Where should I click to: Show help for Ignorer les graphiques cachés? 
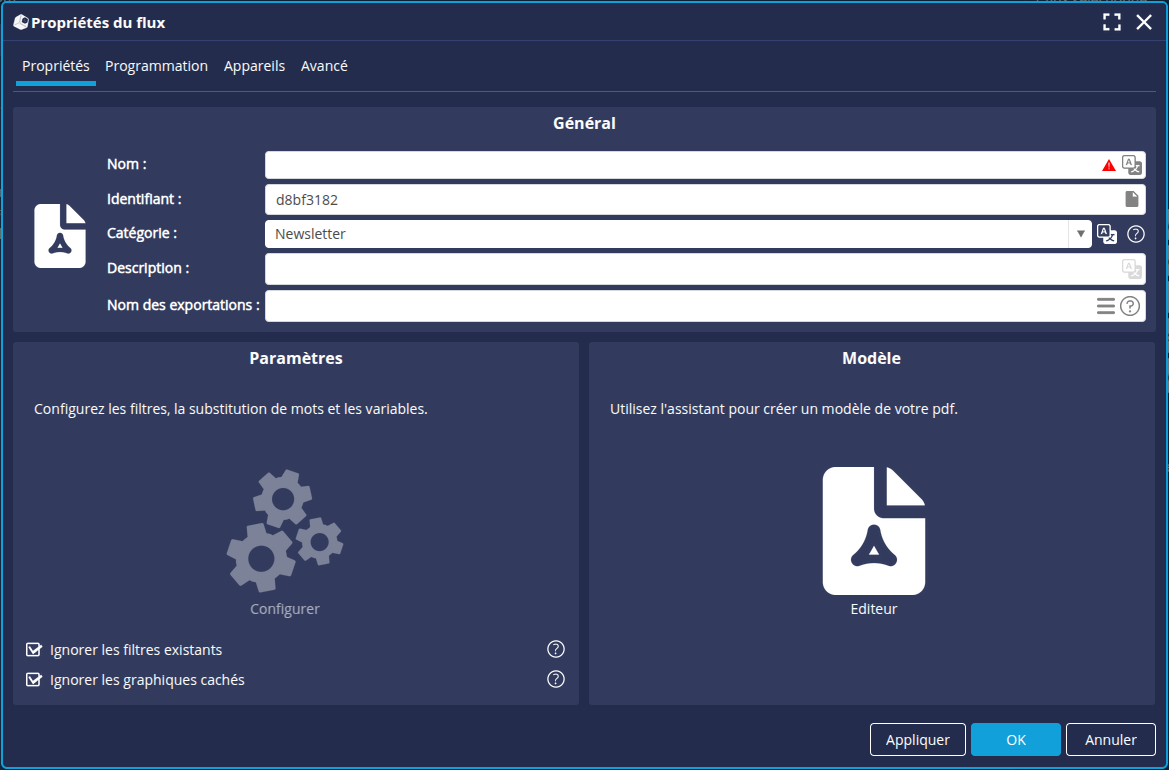click(556, 679)
